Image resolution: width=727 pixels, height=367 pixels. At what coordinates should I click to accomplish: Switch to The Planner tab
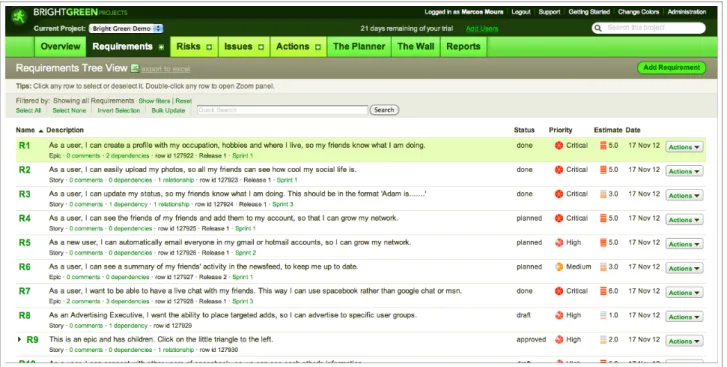coord(359,47)
